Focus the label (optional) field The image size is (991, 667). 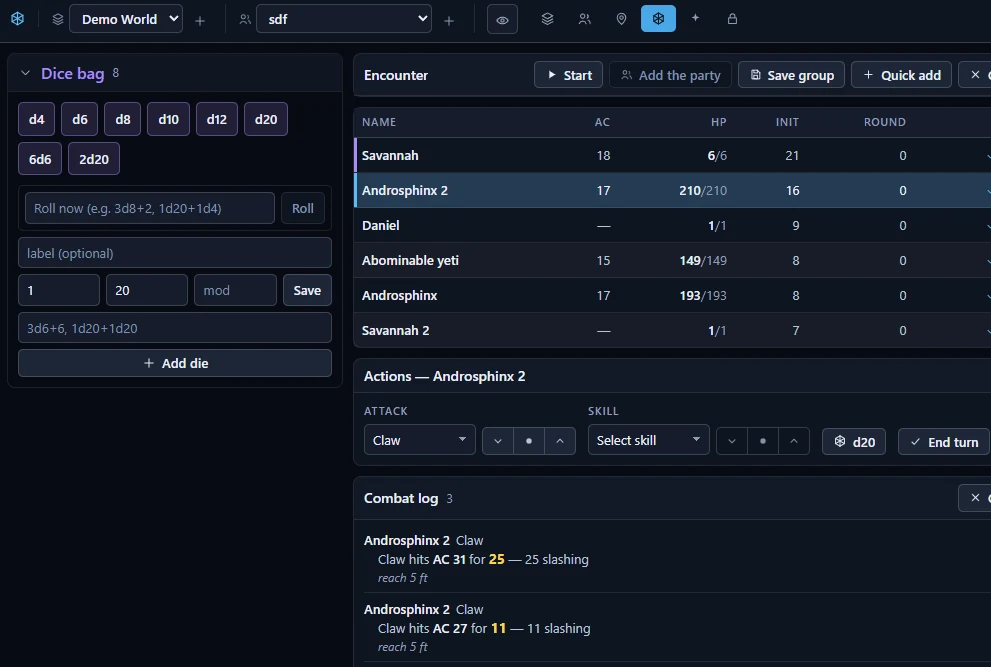click(x=175, y=253)
